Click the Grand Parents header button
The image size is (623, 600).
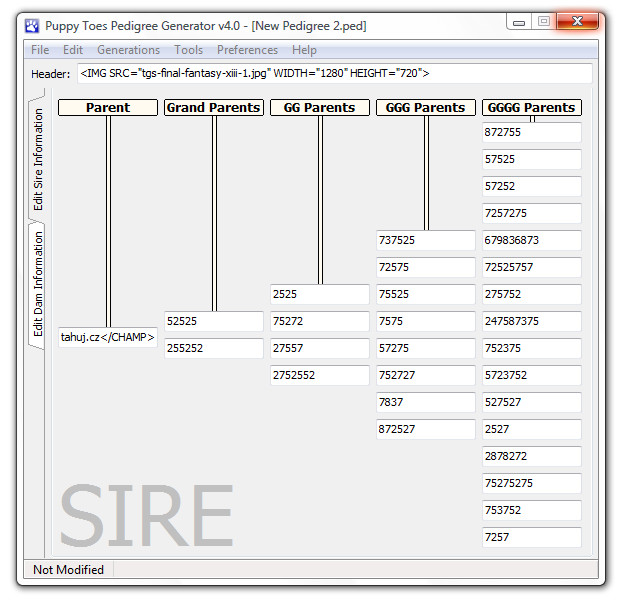[214, 108]
